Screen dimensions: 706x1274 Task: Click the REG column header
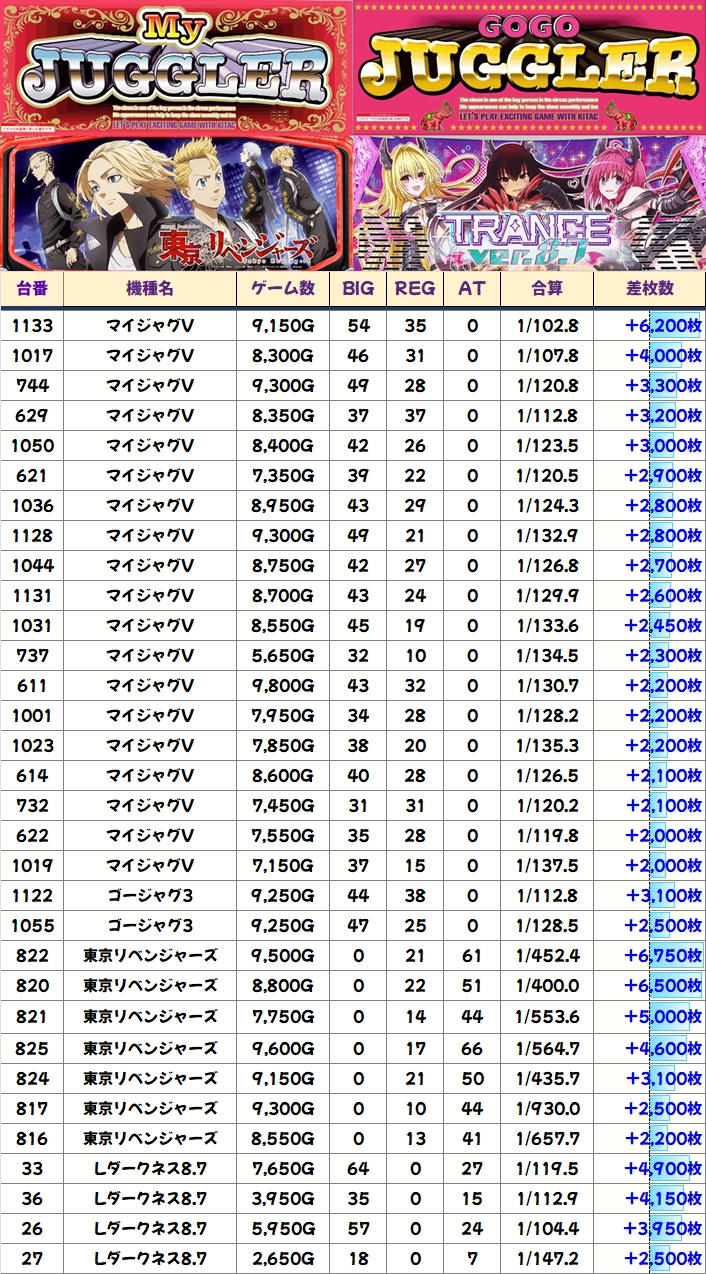pyautogui.click(x=415, y=289)
